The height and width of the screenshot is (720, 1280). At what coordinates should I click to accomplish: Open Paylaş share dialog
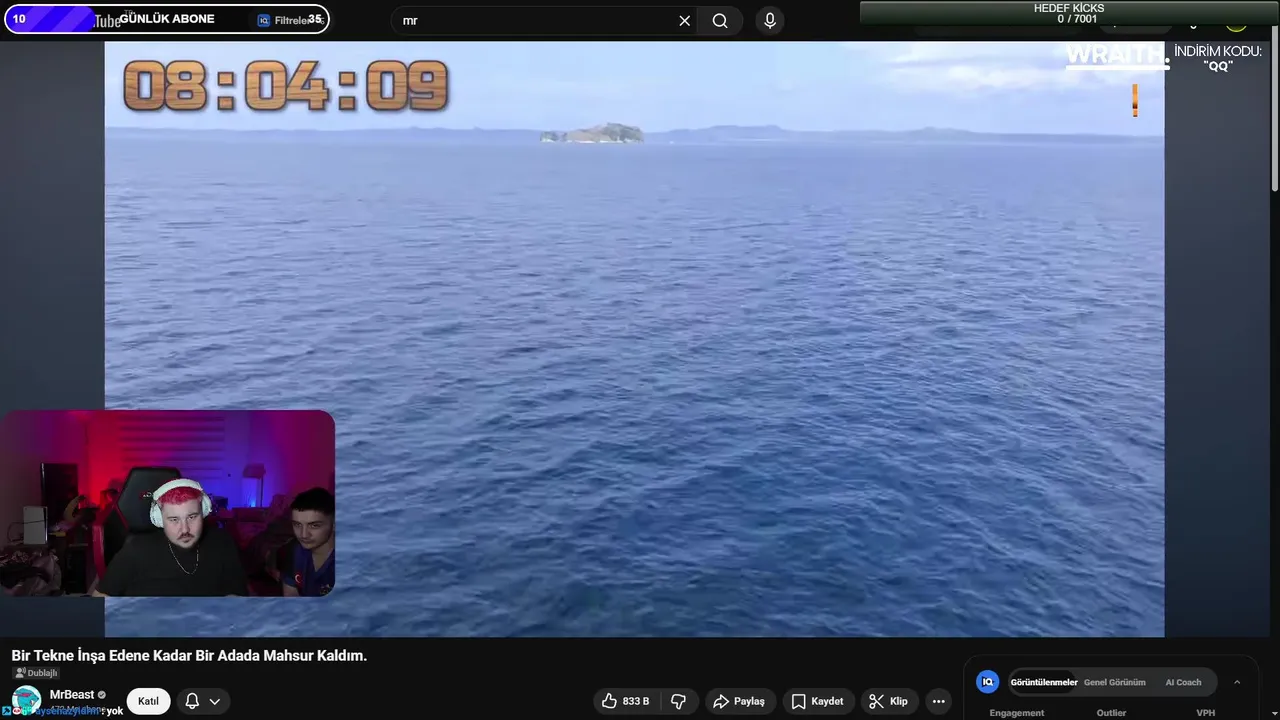(739, 701)
